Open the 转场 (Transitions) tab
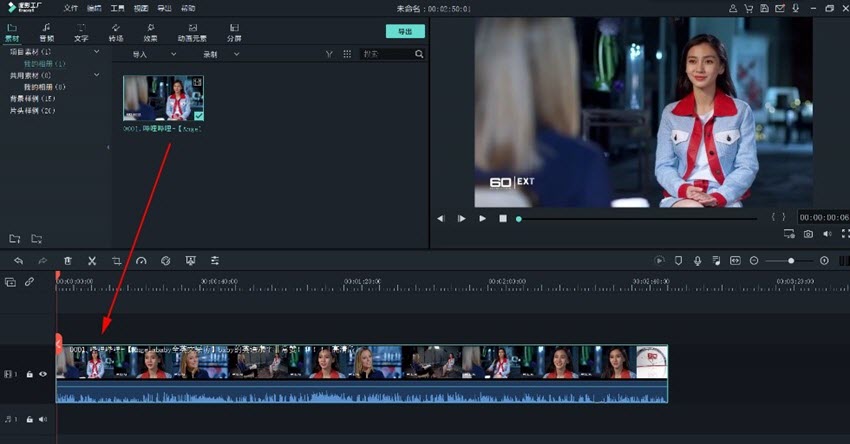This screenshot has width=850, height=444. pyautogui.click(x=115, y=33)
